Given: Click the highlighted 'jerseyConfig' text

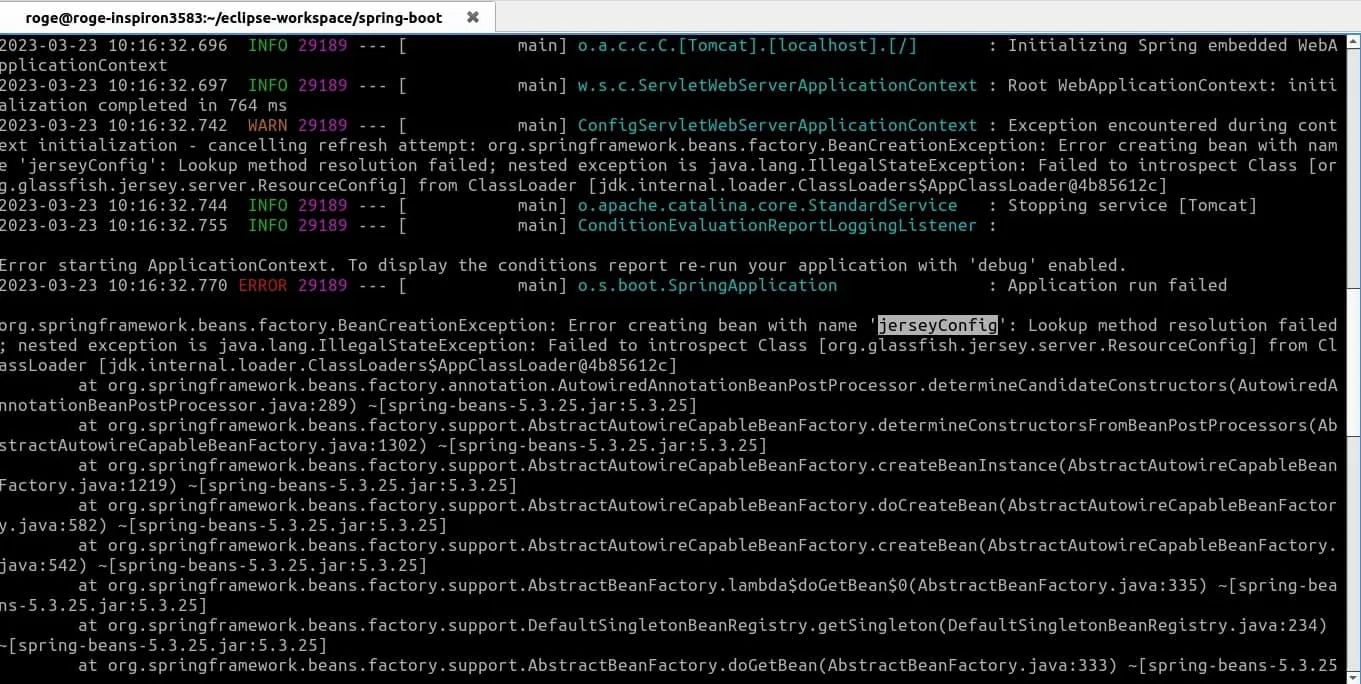Looking at the screenshot, I should (938, 325).
